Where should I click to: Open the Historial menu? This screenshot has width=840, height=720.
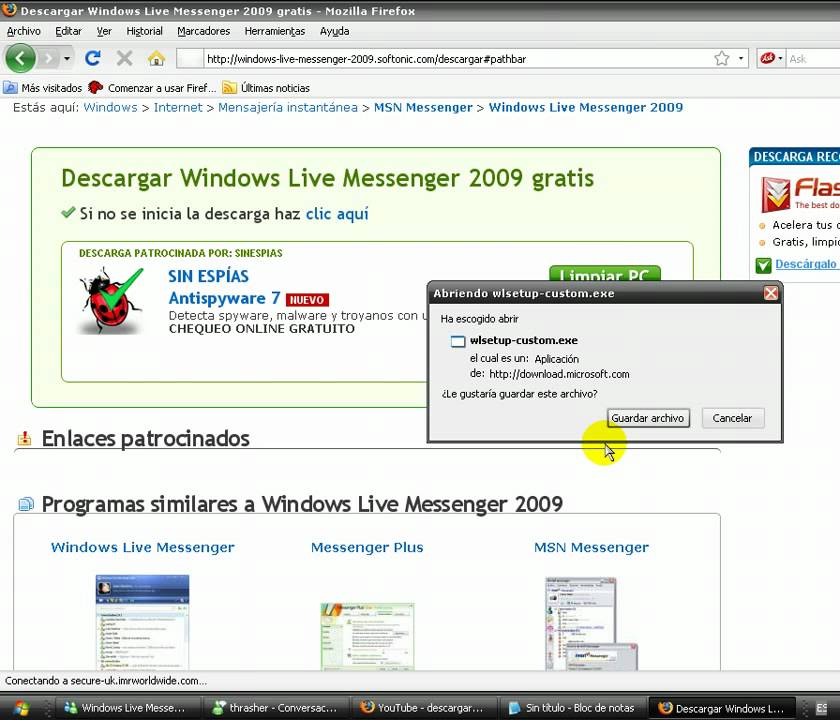click(x=144, y=31)
